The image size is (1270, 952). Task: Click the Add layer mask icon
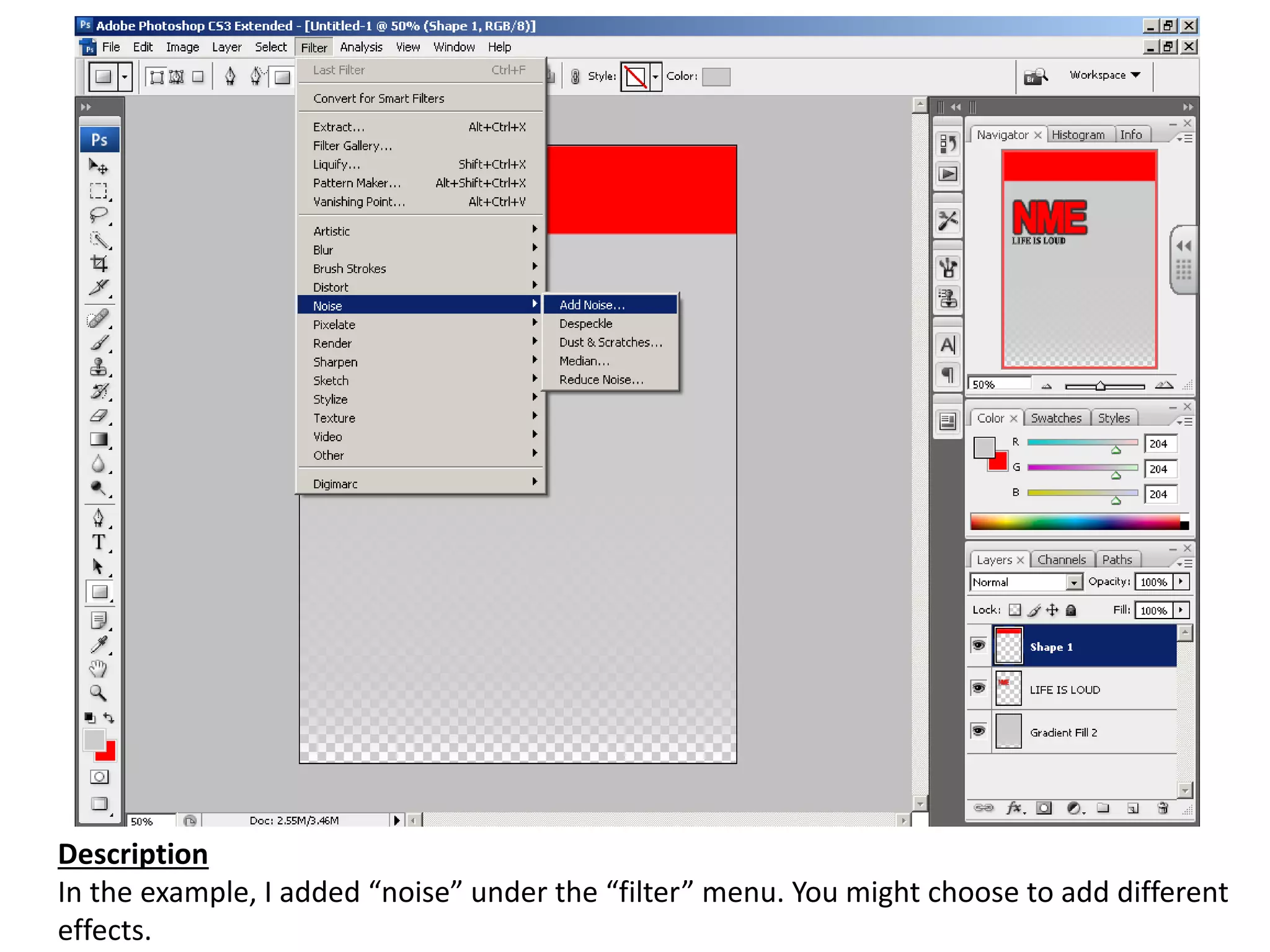tap(1044, 808)
